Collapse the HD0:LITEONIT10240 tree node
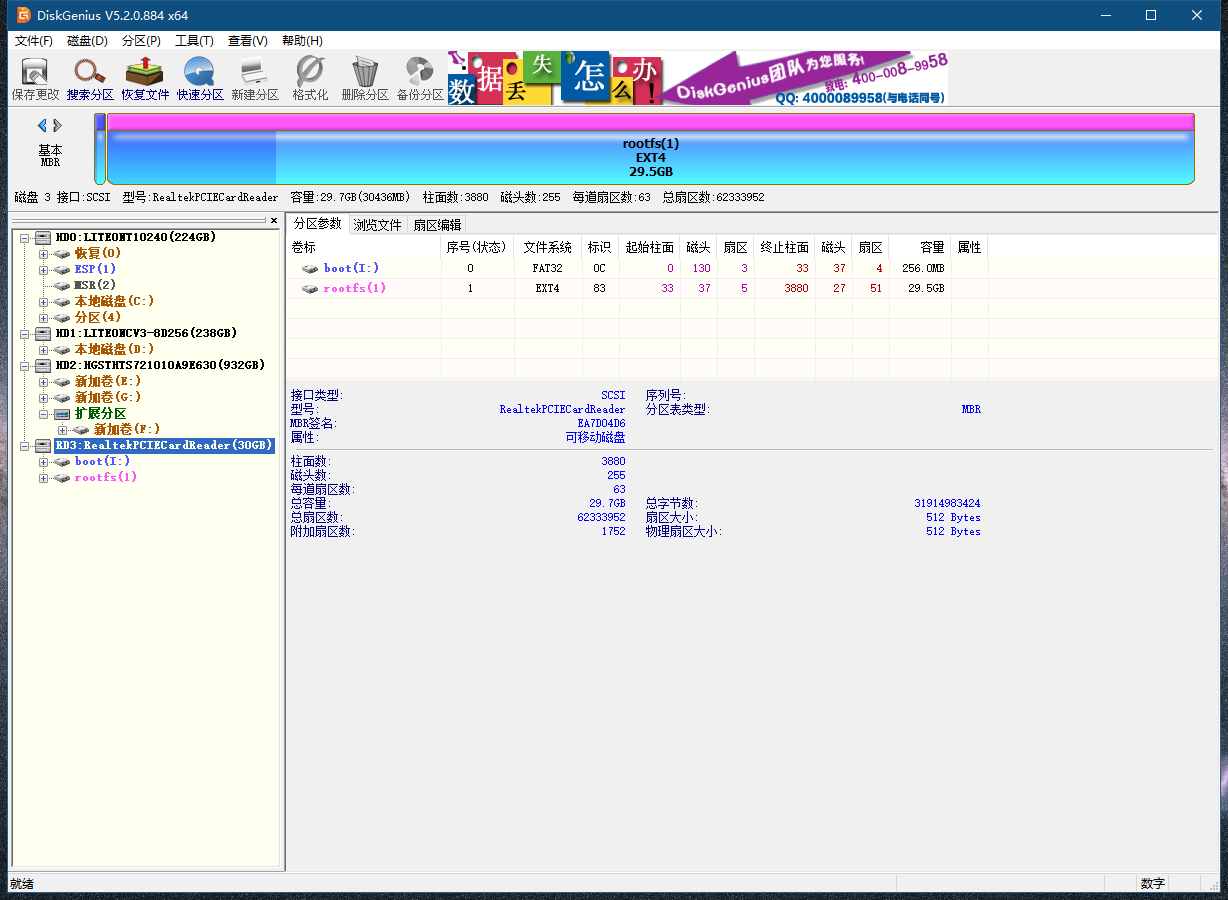The image size is (1228, 900). point(24,237)
